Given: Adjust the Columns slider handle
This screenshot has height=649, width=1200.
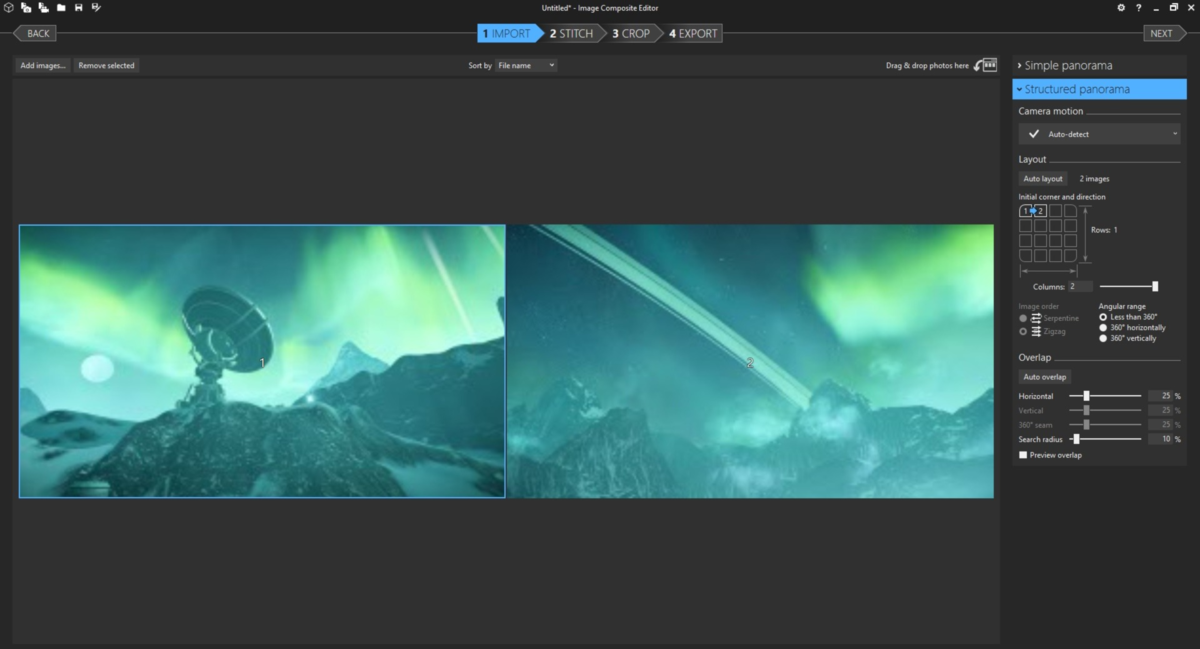Looking at the screenshot, I should pos(1155,286).
